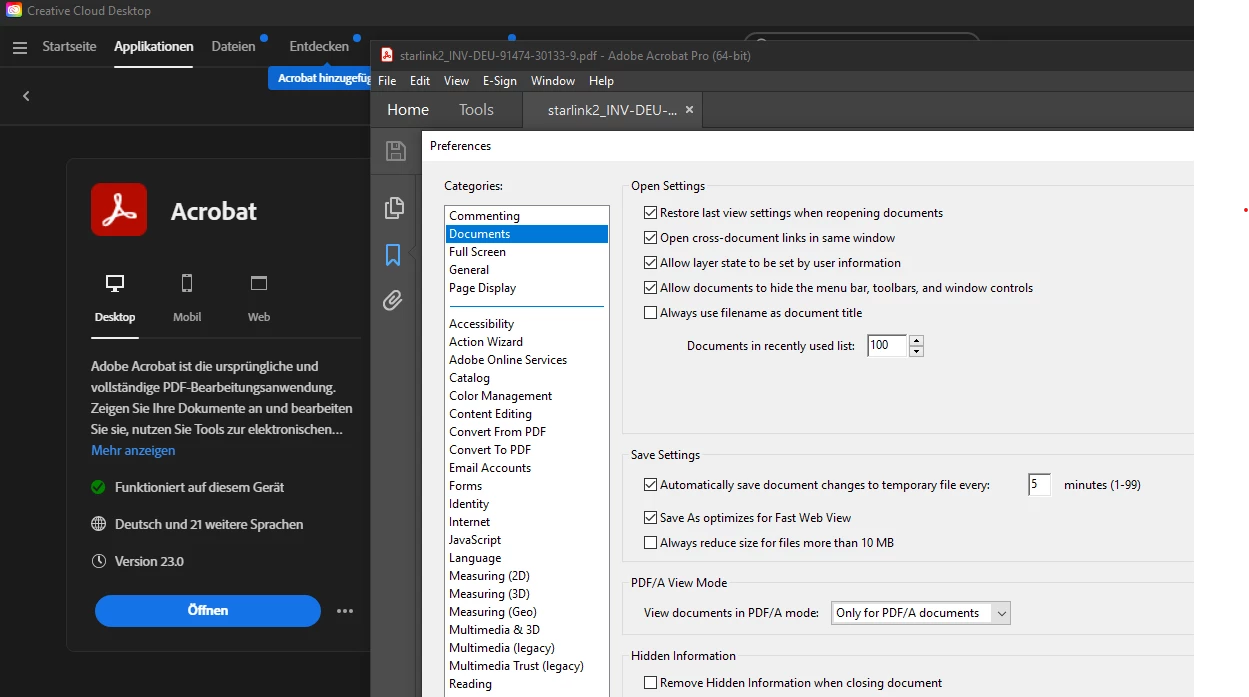The width and height of the screenshot is (1249, 697).
Task: Click the Acrobat red app logo
Action: point(119,210)
